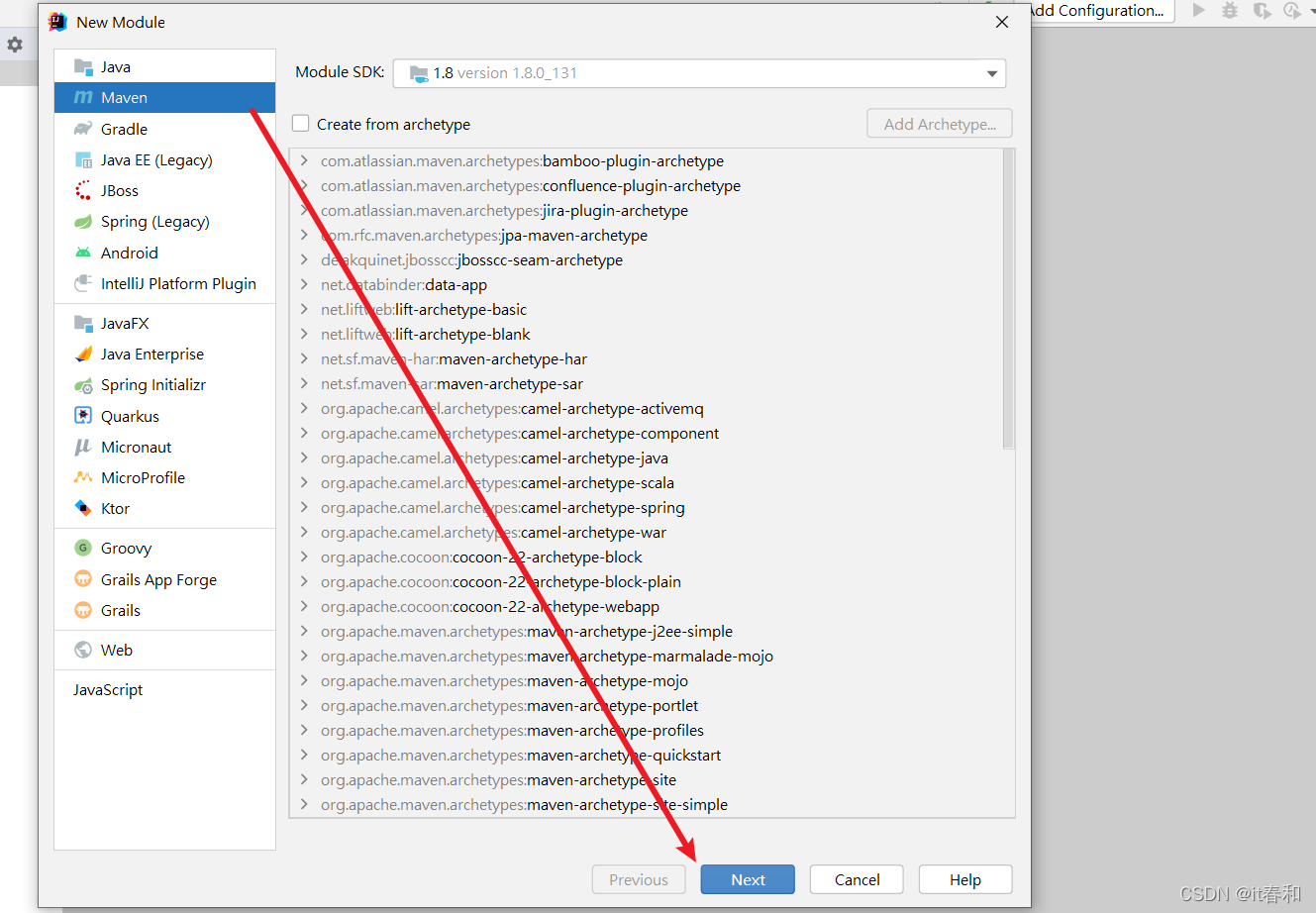Select the Gradle elephant icon
The width and height of the screenshot is (1316, 913).
83,129
